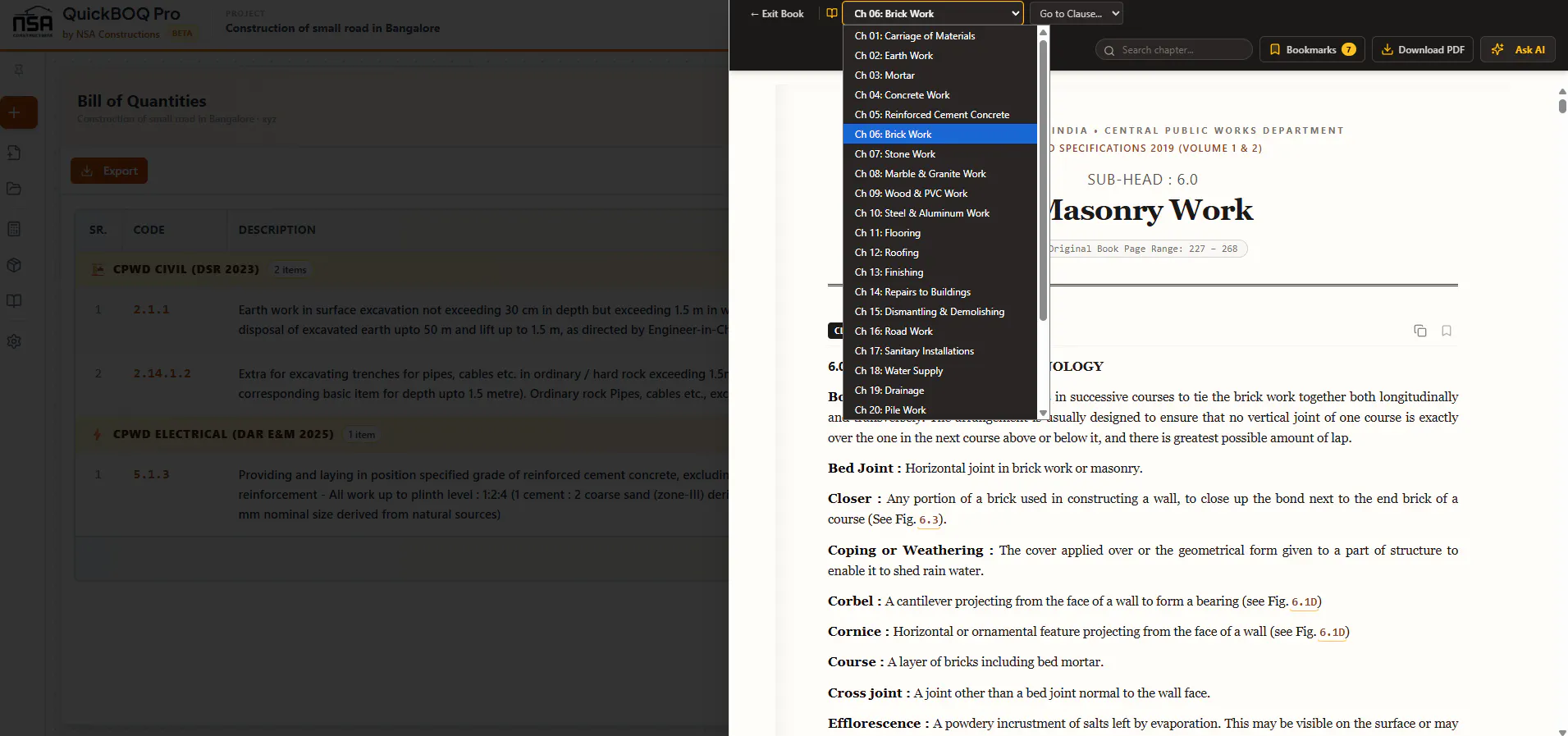Click the chapter dropdown list scrollbar thumb
The height and width of the screenshot is (736, 1568).
pyautogui.click(x=1043, y=181)
